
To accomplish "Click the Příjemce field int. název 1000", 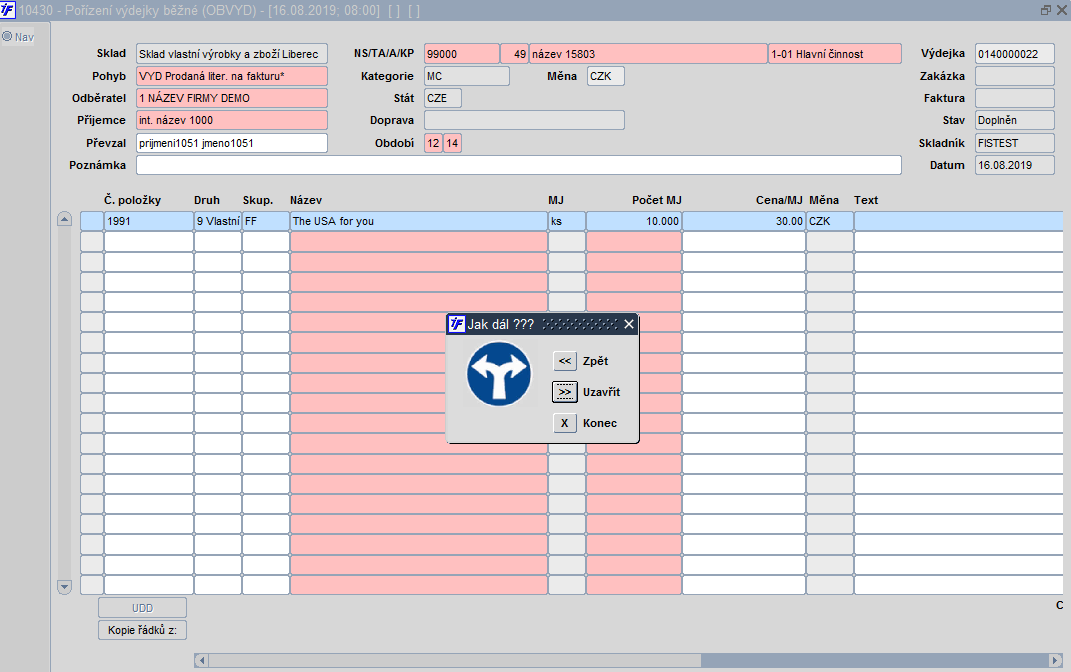I will click(x=232, y=120).
